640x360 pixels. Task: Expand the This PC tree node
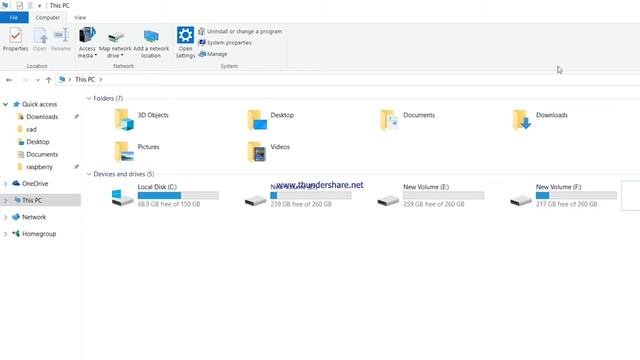pyautogui.click(x=5, y=200)
